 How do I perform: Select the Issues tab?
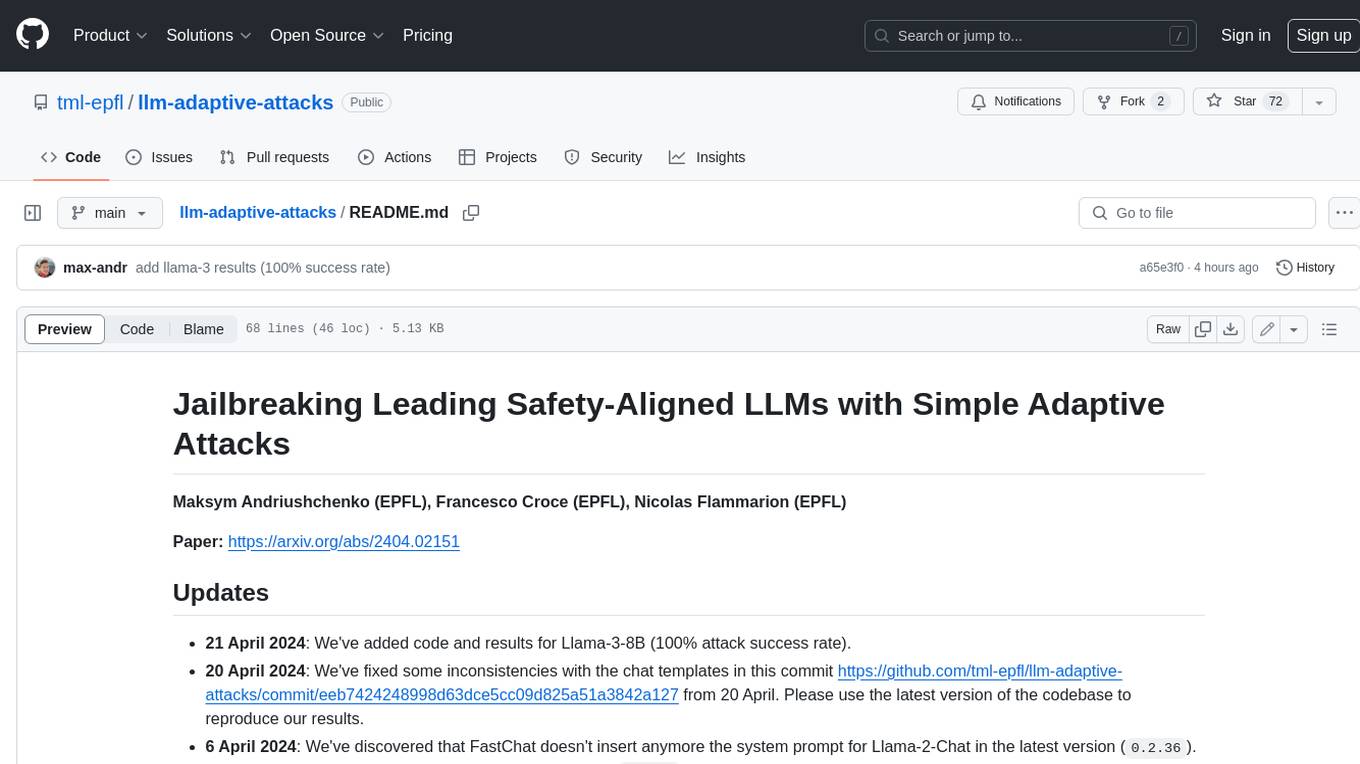point(159,157)
